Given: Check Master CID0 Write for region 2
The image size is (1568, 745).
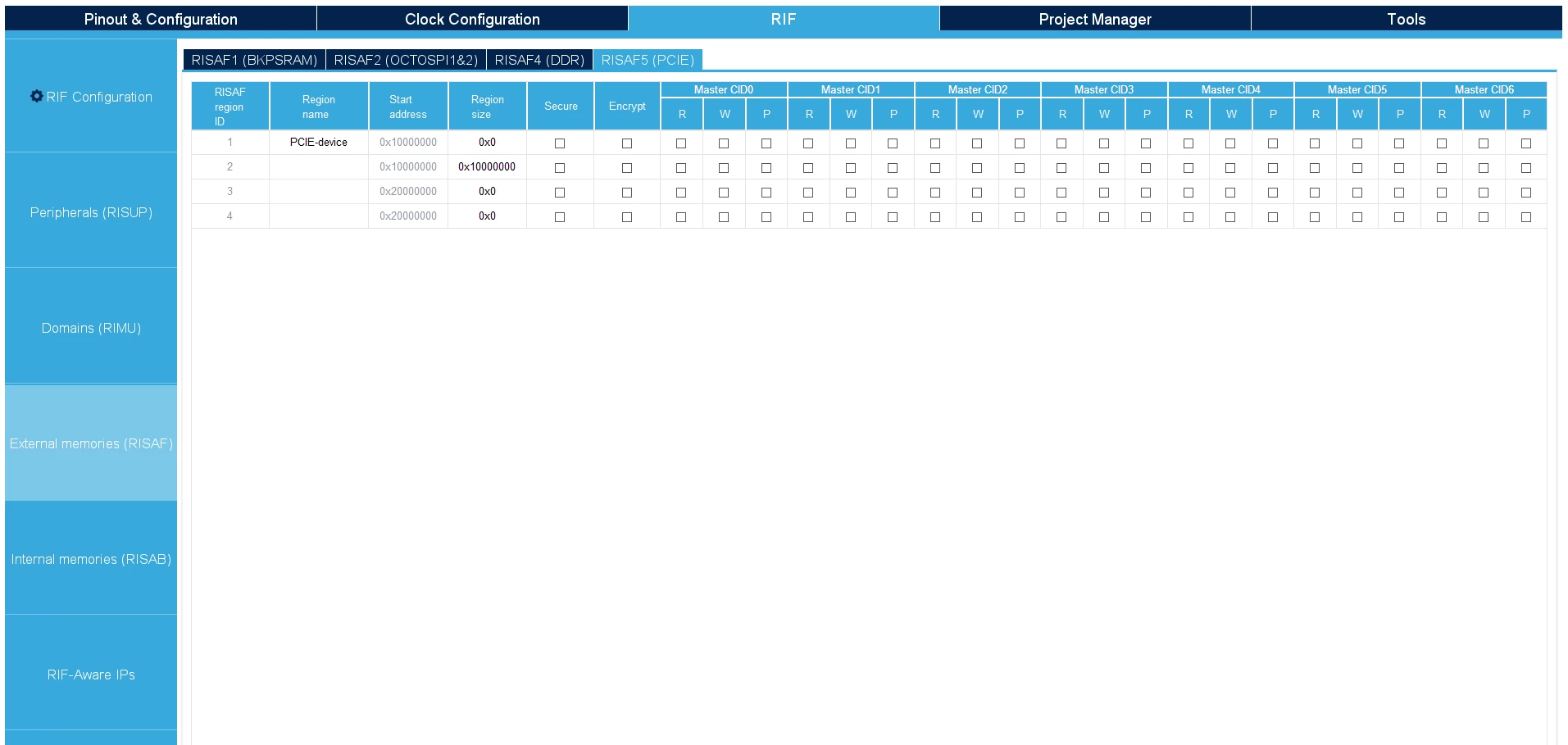Looking at the screenshot, I should 724,168.
